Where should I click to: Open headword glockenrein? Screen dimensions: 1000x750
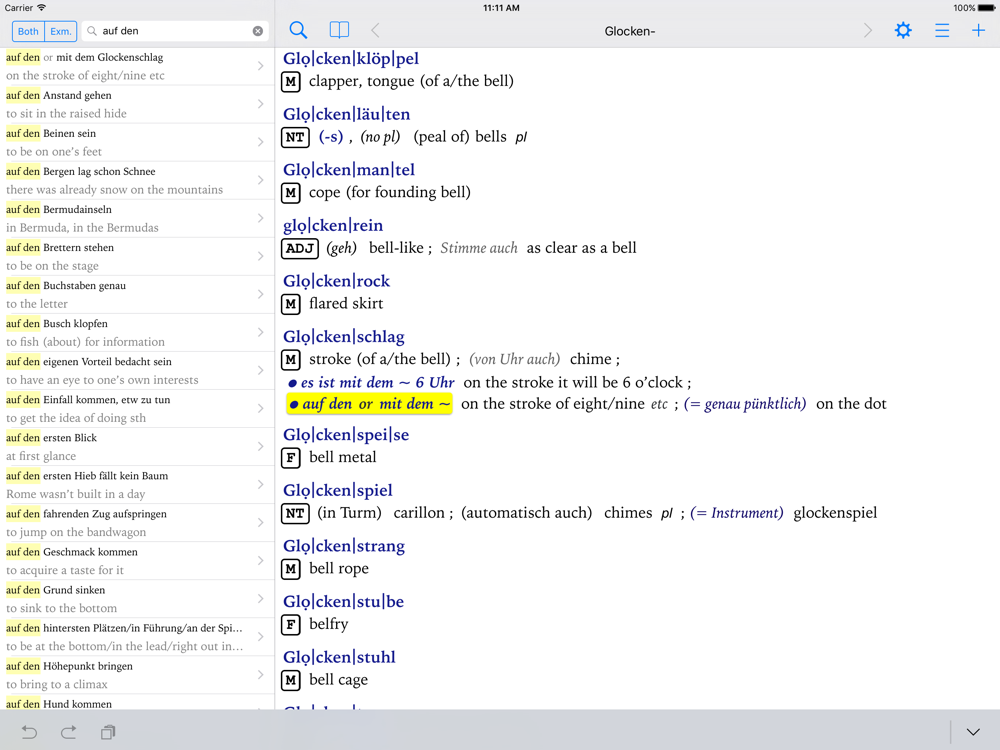pyautogui.click(x=333, y=225)
